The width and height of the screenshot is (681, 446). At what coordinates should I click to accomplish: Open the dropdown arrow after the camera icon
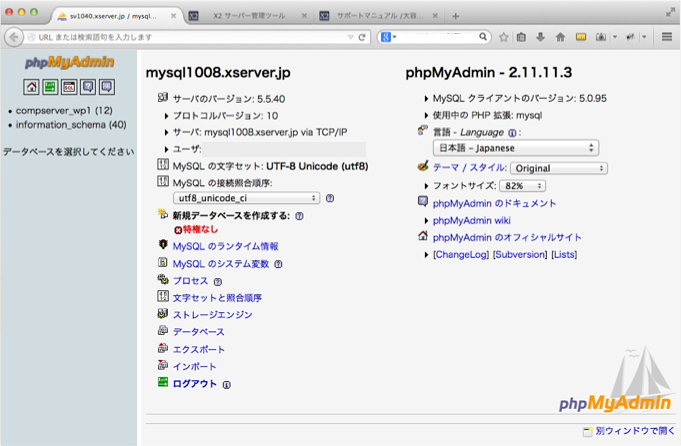(x=615, y=37)
